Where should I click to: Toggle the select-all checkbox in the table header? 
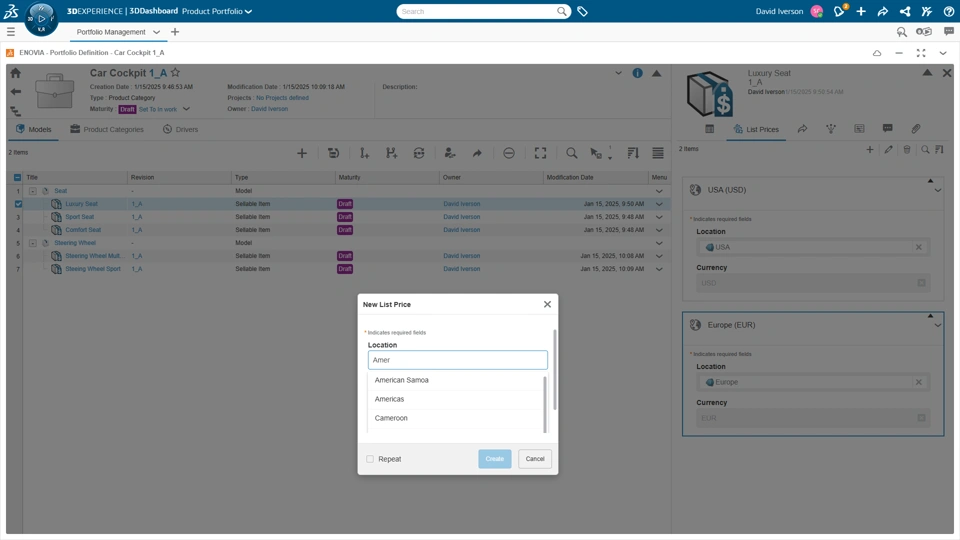point(17,178)
